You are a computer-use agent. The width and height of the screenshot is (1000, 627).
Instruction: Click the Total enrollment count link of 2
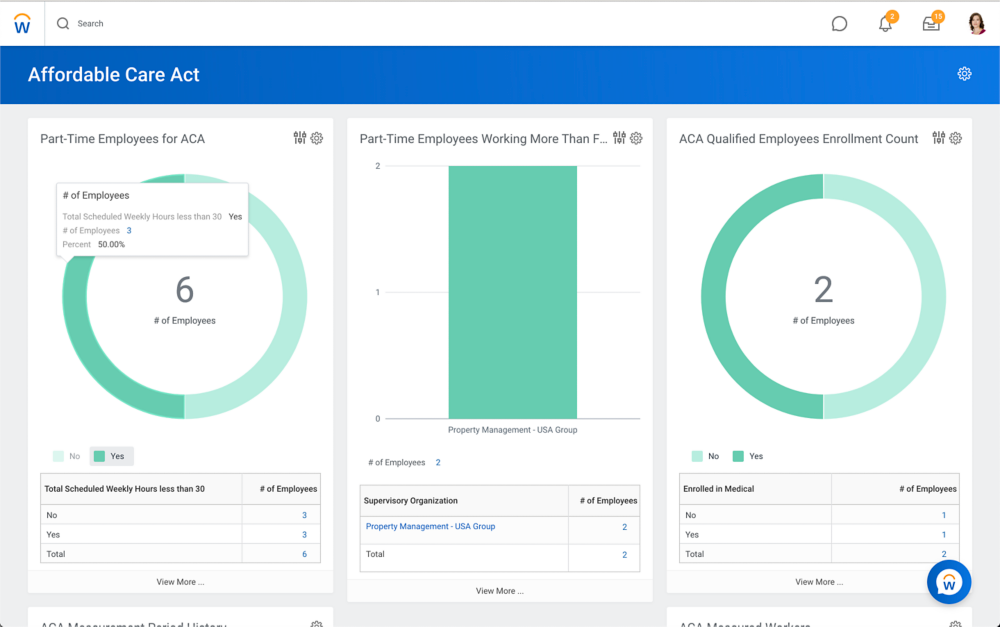pyautogui.click(x=942, y=553)
